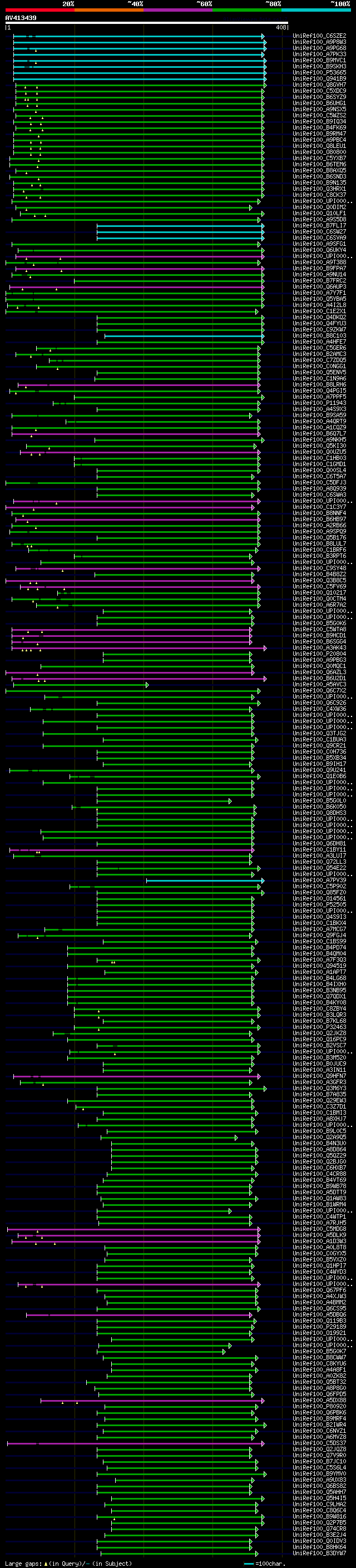Screen dimensions: 356x1568
Task: Select the UniRef100_C5XDC9 label
Action: 319,91
